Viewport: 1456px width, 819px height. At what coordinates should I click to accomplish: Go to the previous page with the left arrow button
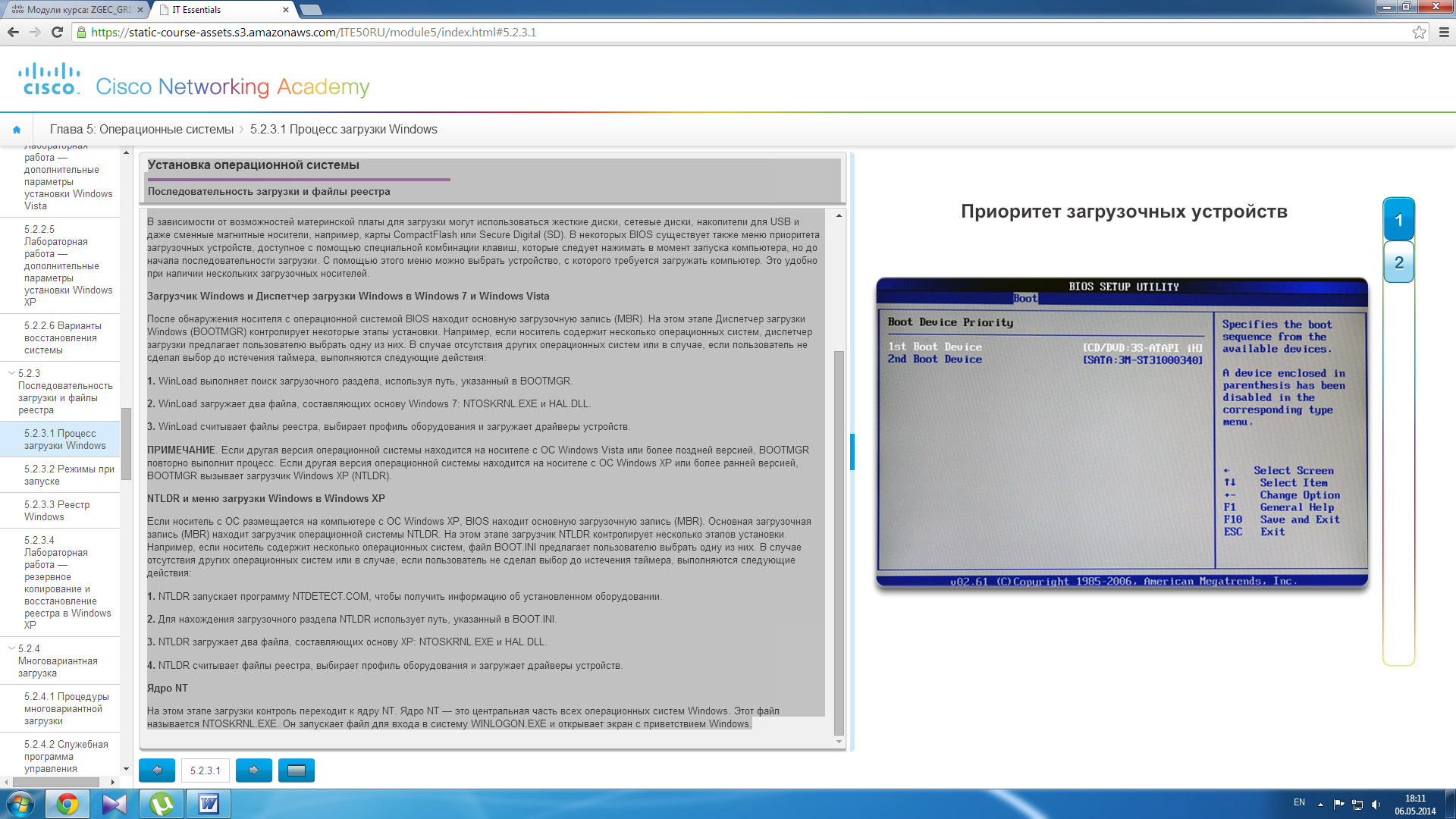coord(157,770)
